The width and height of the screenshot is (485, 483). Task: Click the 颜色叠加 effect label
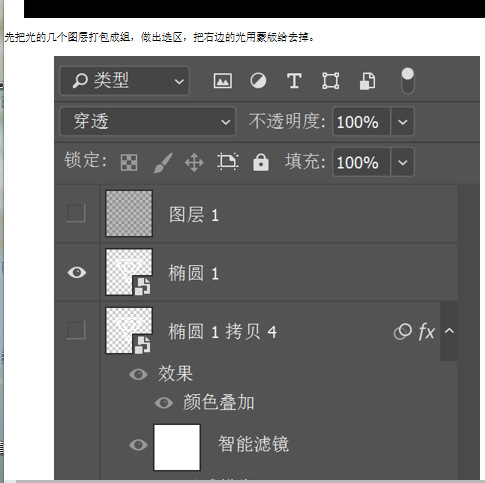click(219, 402)
